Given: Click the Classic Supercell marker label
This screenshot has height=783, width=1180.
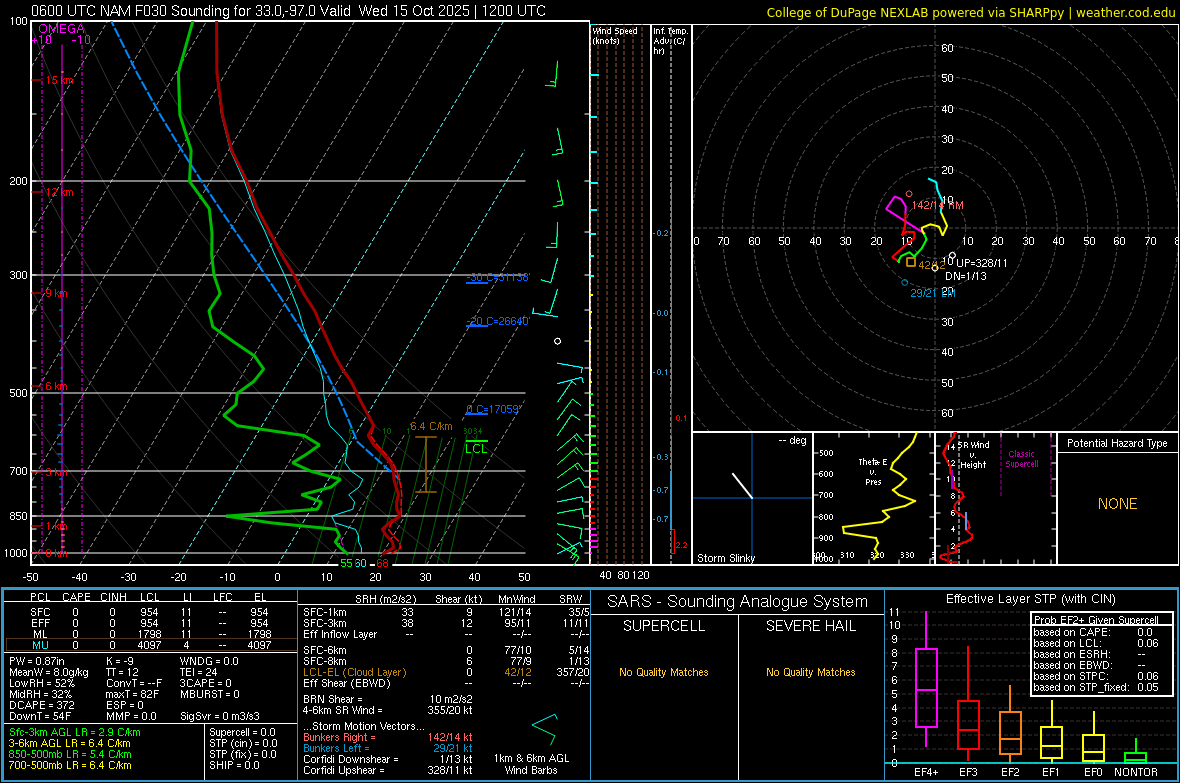Looking at the screenshot, I should click(1021, 459).
